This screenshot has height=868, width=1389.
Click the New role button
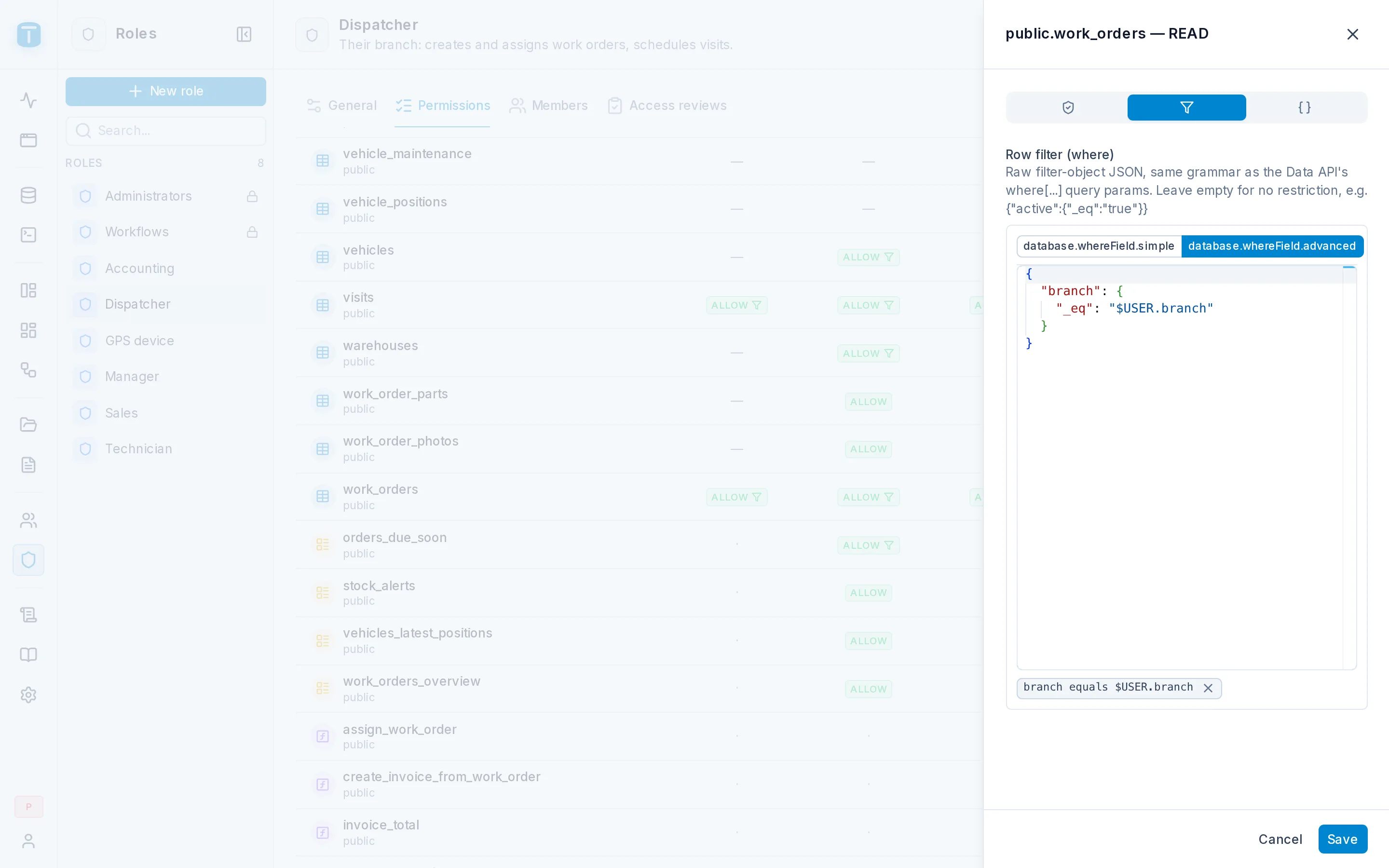click(x=165, y=91)
